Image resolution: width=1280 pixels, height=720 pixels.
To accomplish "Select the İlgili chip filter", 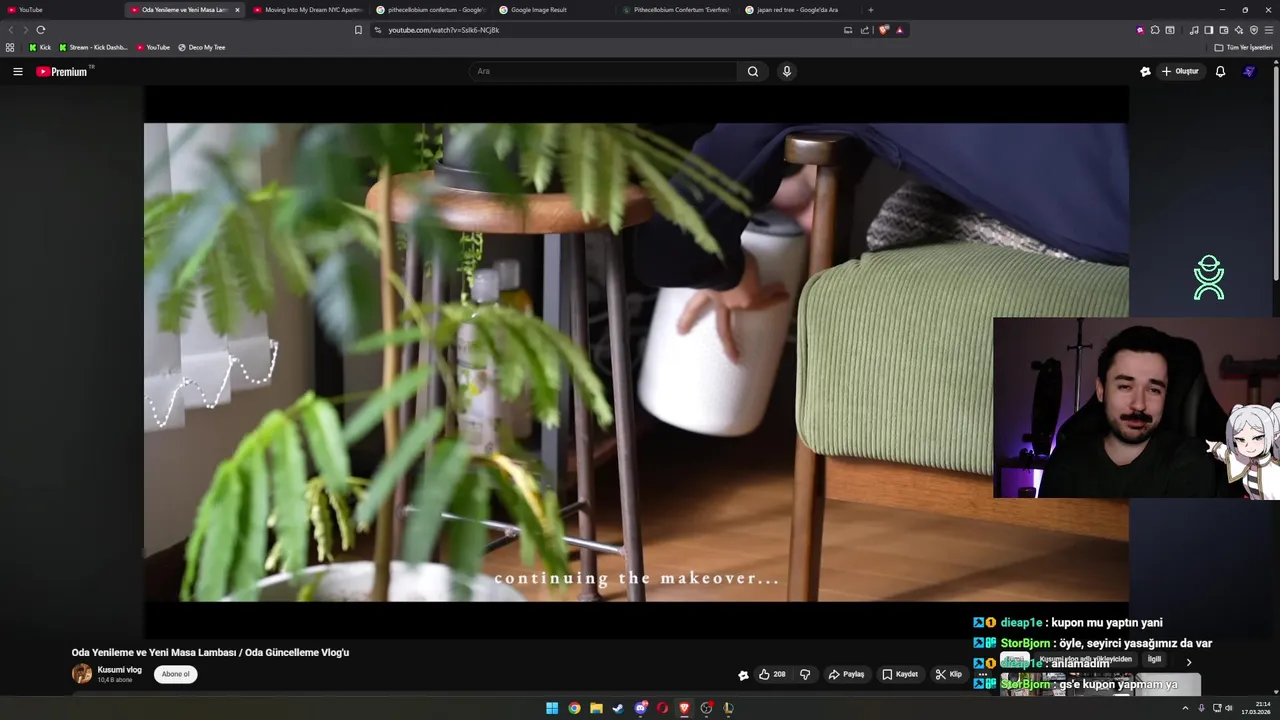I will (x=1154, y=660).
